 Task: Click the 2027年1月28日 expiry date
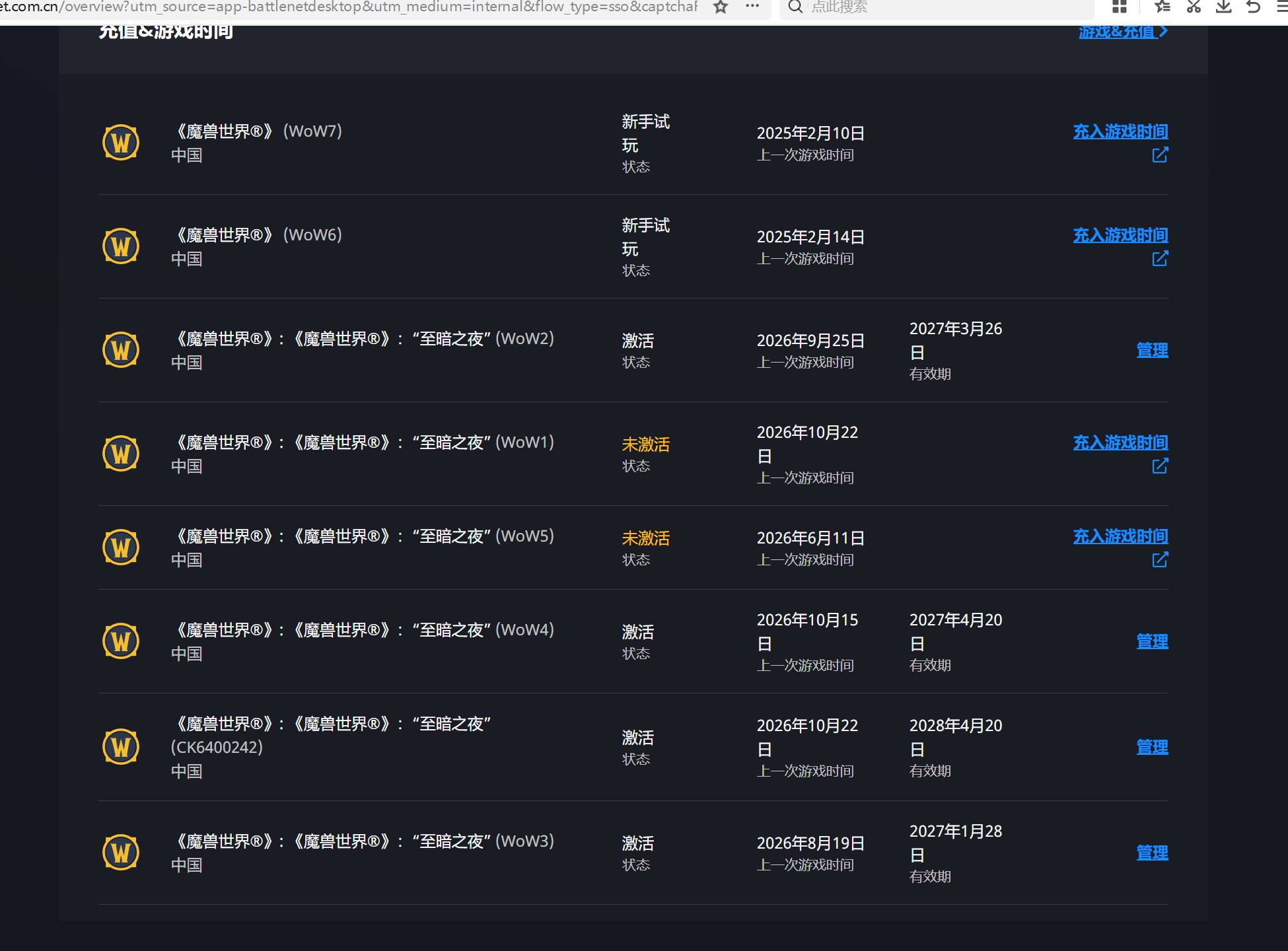coord(956,843)
